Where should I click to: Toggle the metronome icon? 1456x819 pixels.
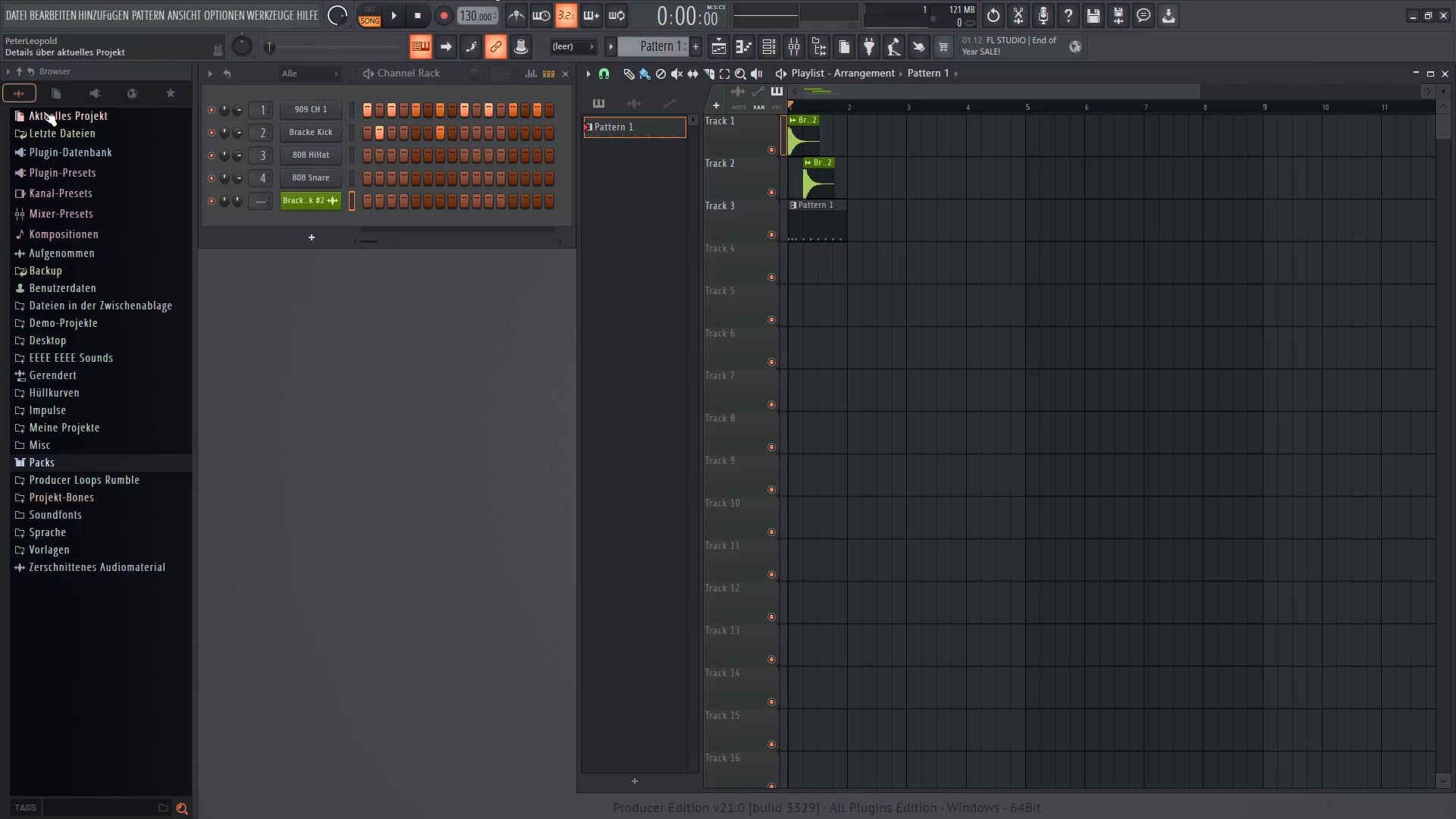[x=516, y=15]
